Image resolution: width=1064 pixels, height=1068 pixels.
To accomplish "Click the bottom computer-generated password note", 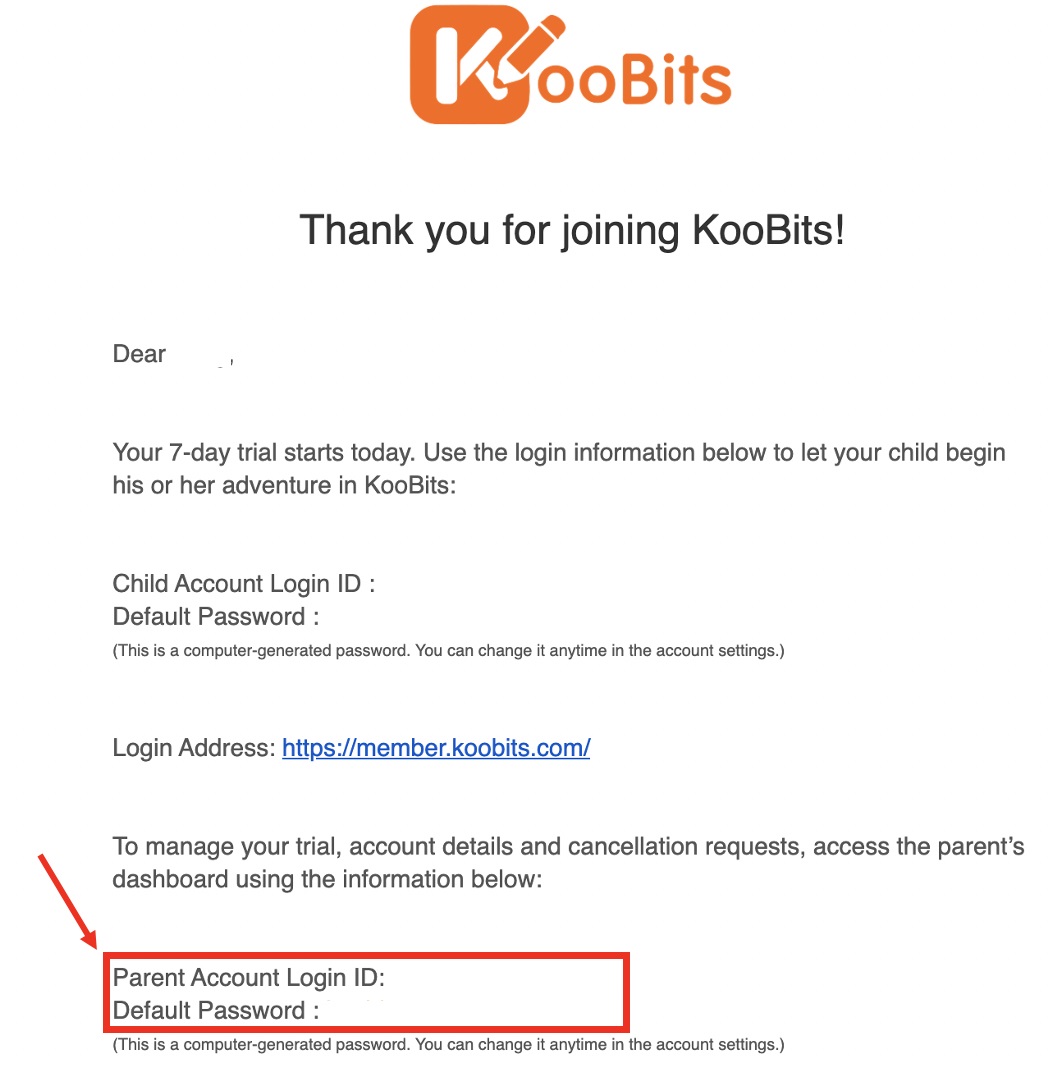I will [x=448, y=1044].
